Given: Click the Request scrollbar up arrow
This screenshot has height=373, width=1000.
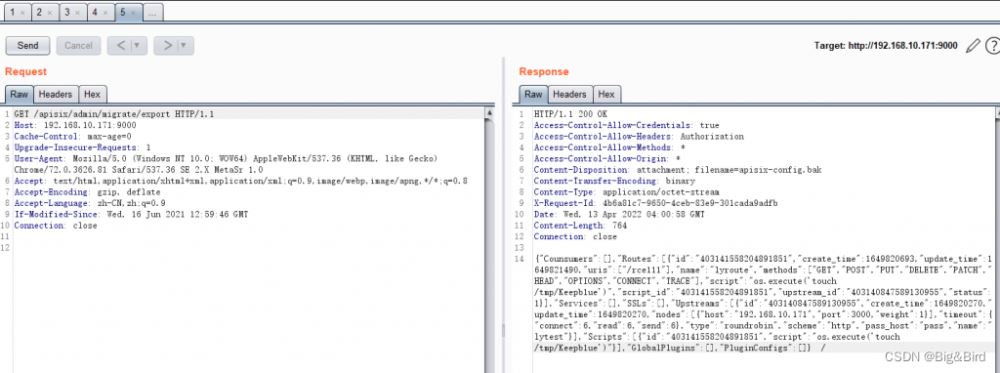Looking at the screenshot, I should point(490,113).
